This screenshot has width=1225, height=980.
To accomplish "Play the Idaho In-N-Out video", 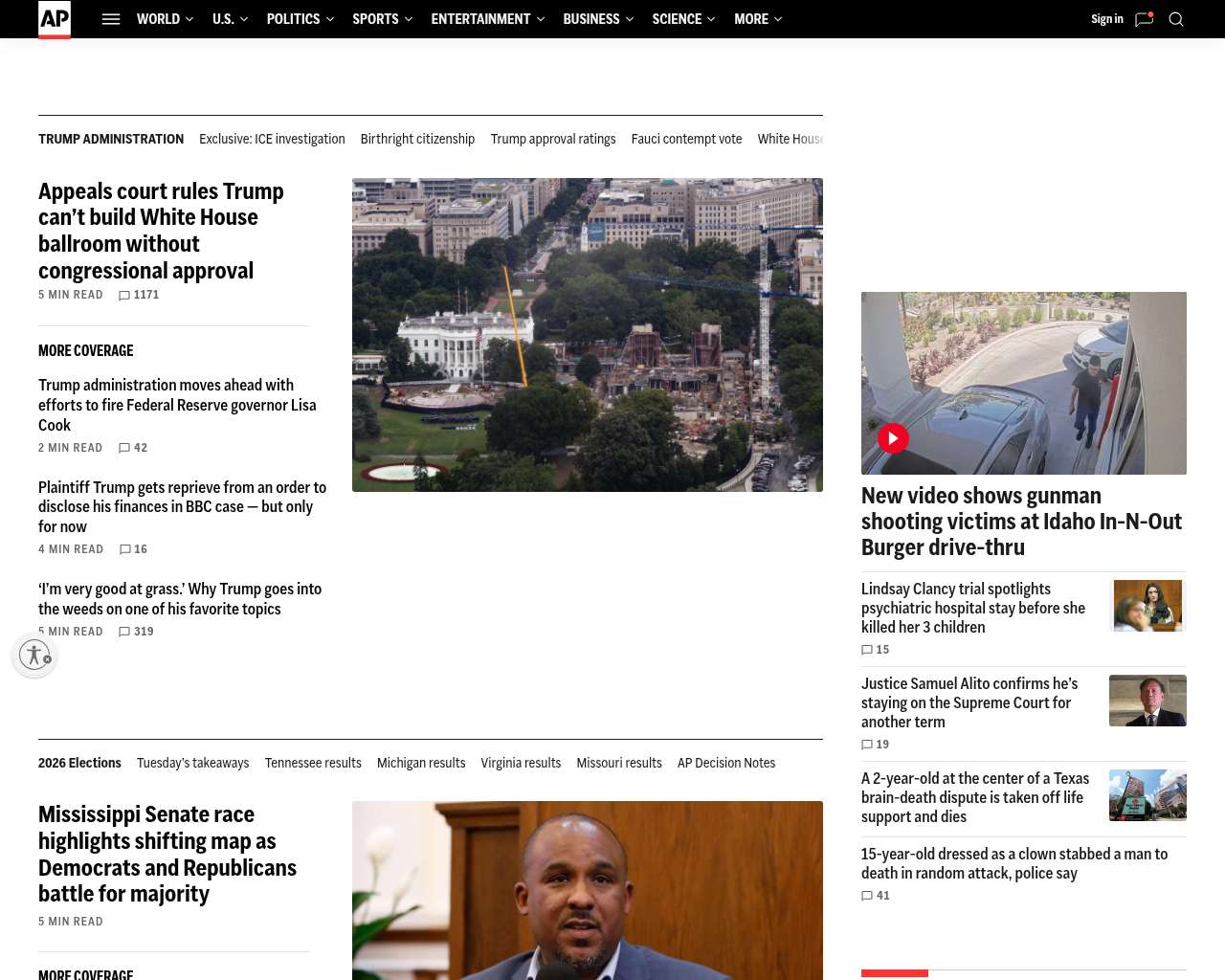I will (x=893, y=438).
